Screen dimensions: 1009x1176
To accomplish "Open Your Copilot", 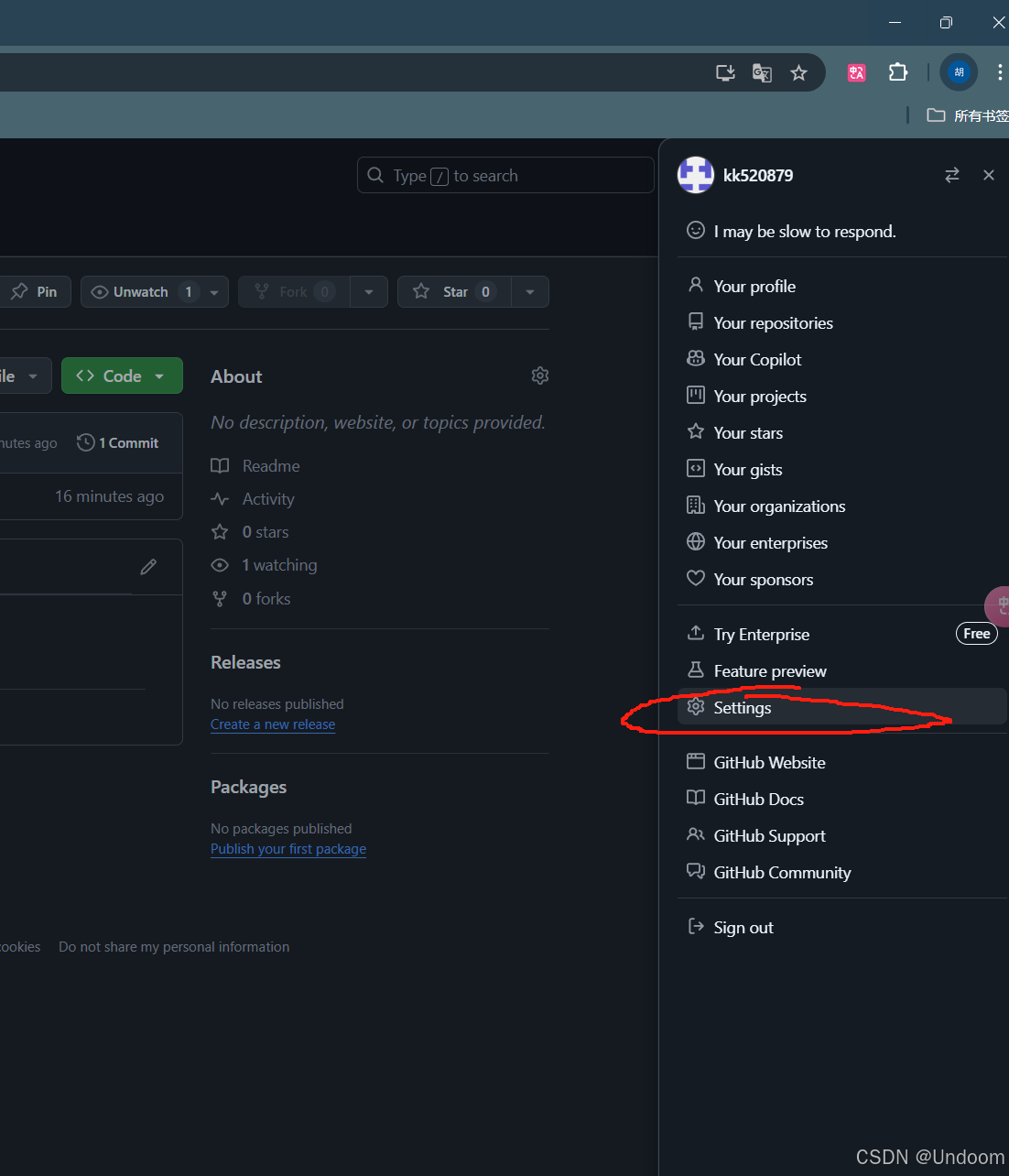I will click(841, 359).
